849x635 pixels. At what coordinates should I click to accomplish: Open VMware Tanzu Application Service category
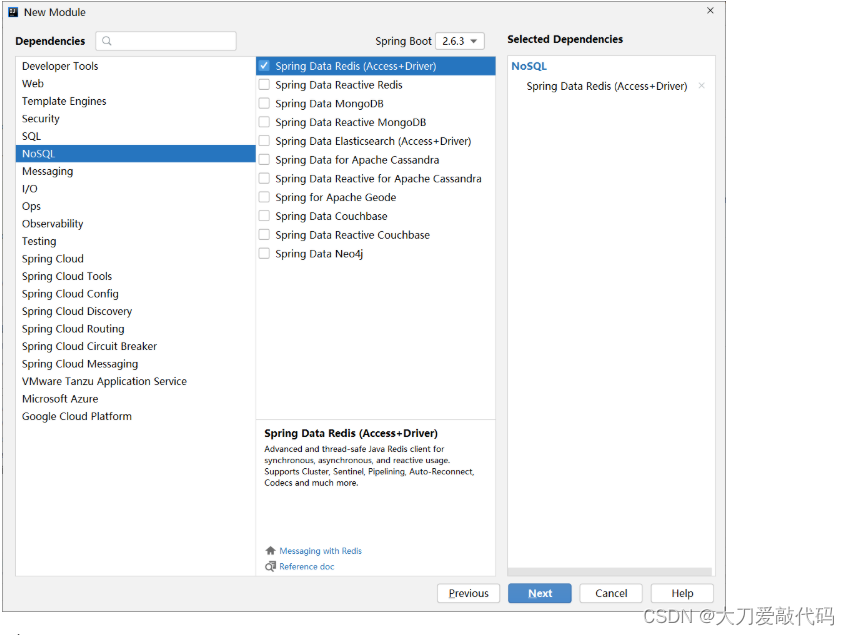pyautogui.click(x=135, y=381)
